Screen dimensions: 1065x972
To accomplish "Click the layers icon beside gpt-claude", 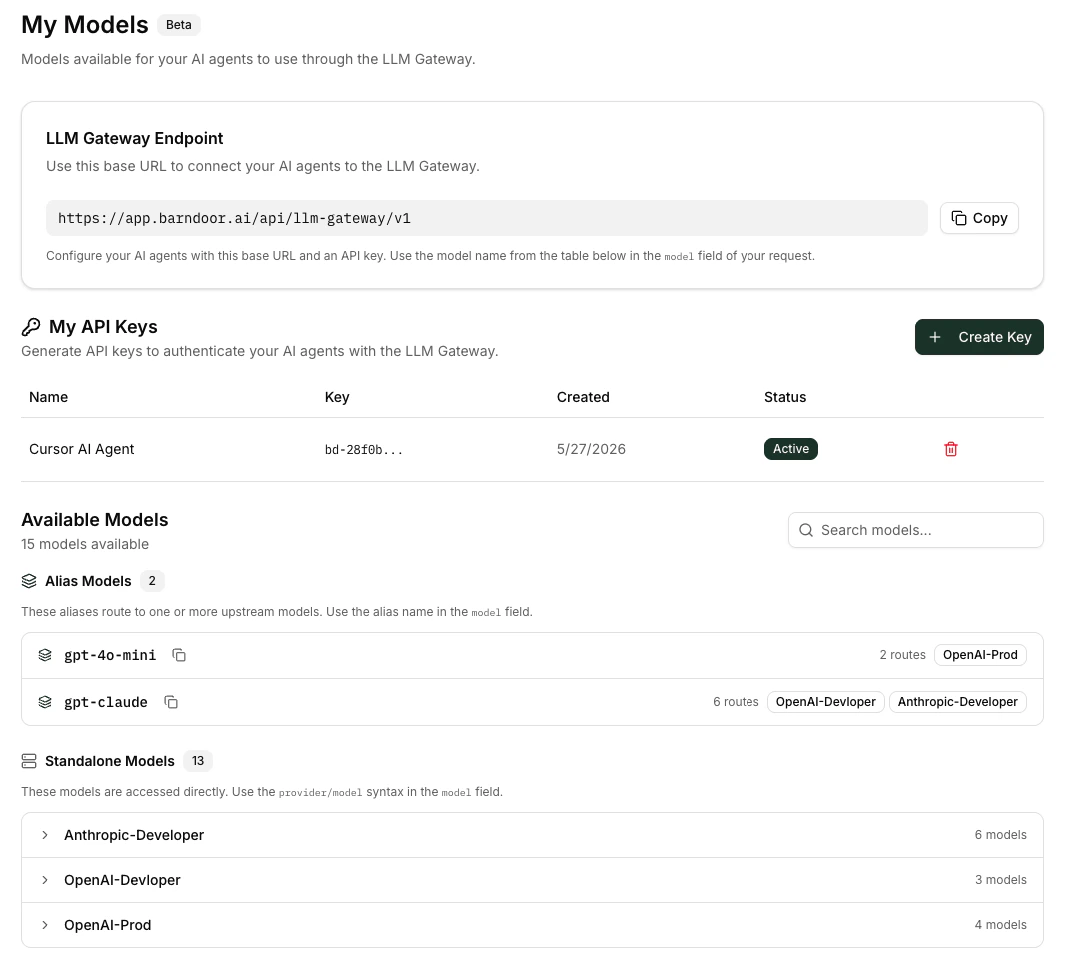I will coord(45,702).
